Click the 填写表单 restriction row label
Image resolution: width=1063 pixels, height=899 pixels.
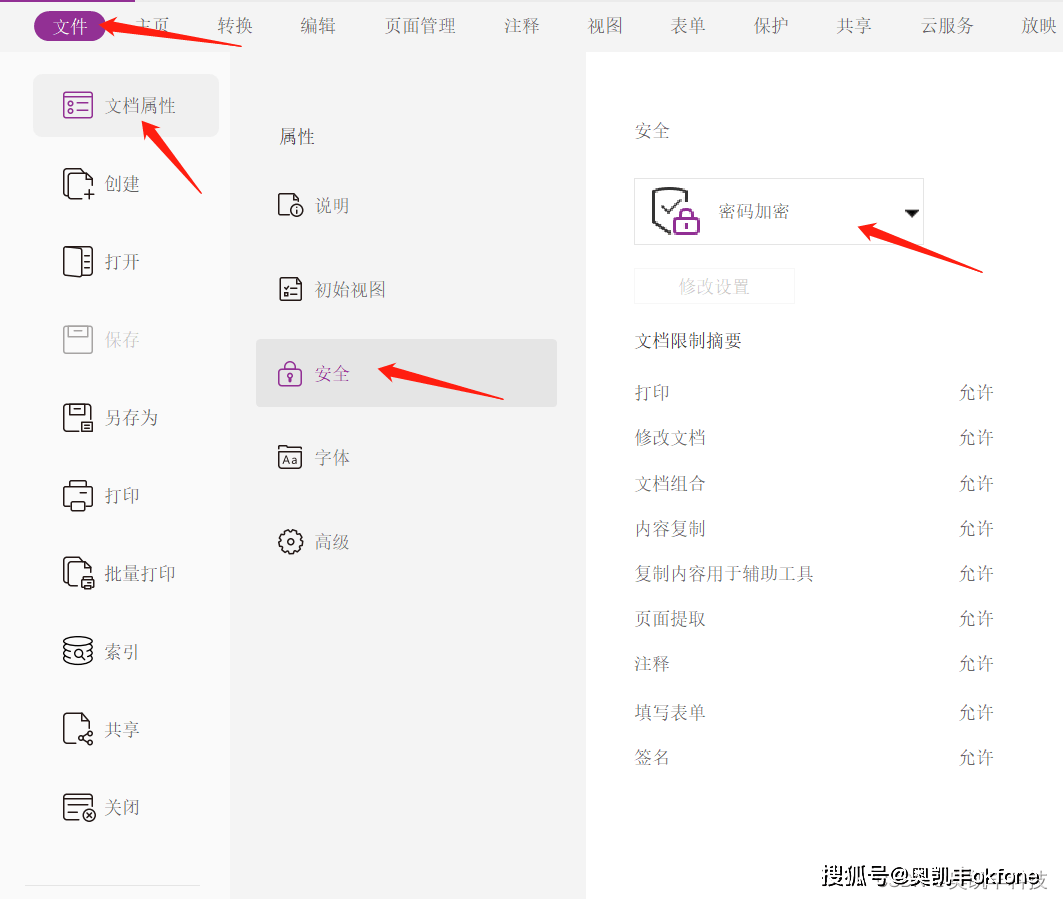click(670, 713)
